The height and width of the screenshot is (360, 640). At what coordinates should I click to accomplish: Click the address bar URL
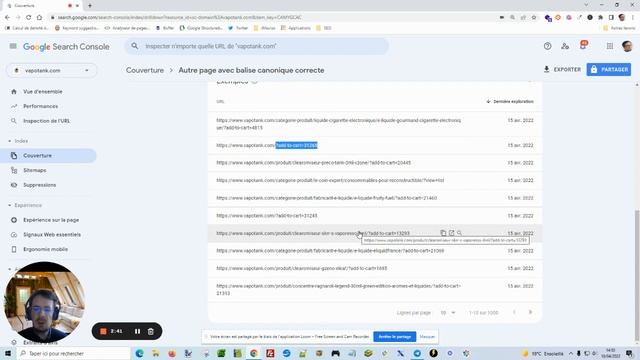[180, 18]
